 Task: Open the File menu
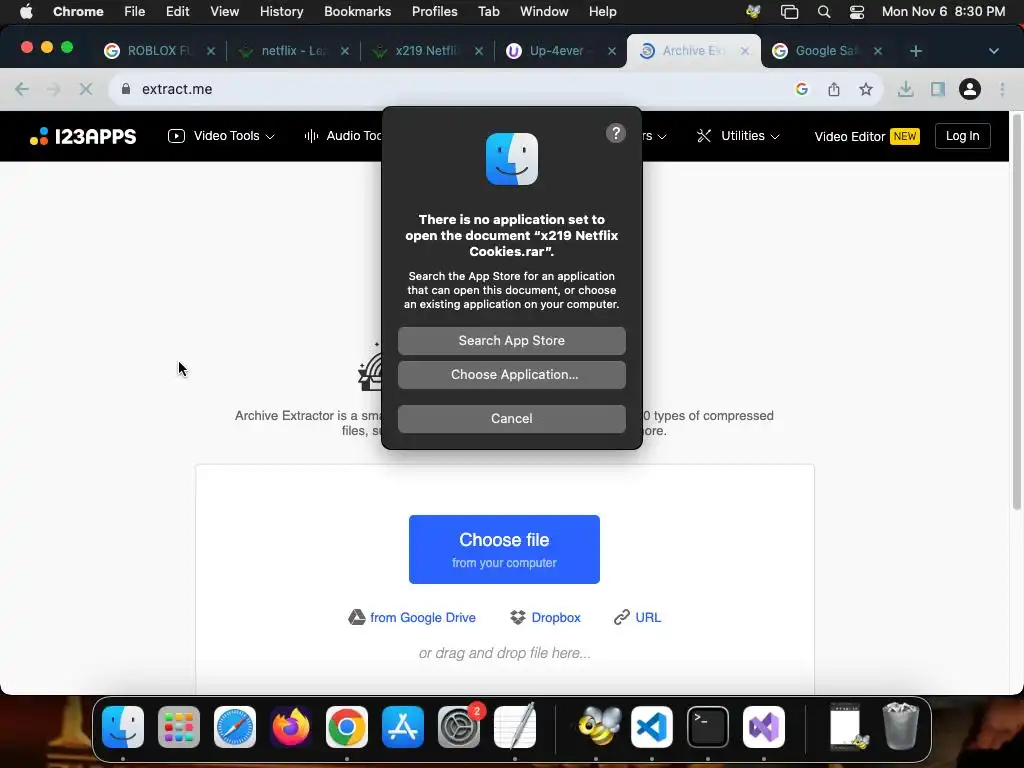pos(135,12)
